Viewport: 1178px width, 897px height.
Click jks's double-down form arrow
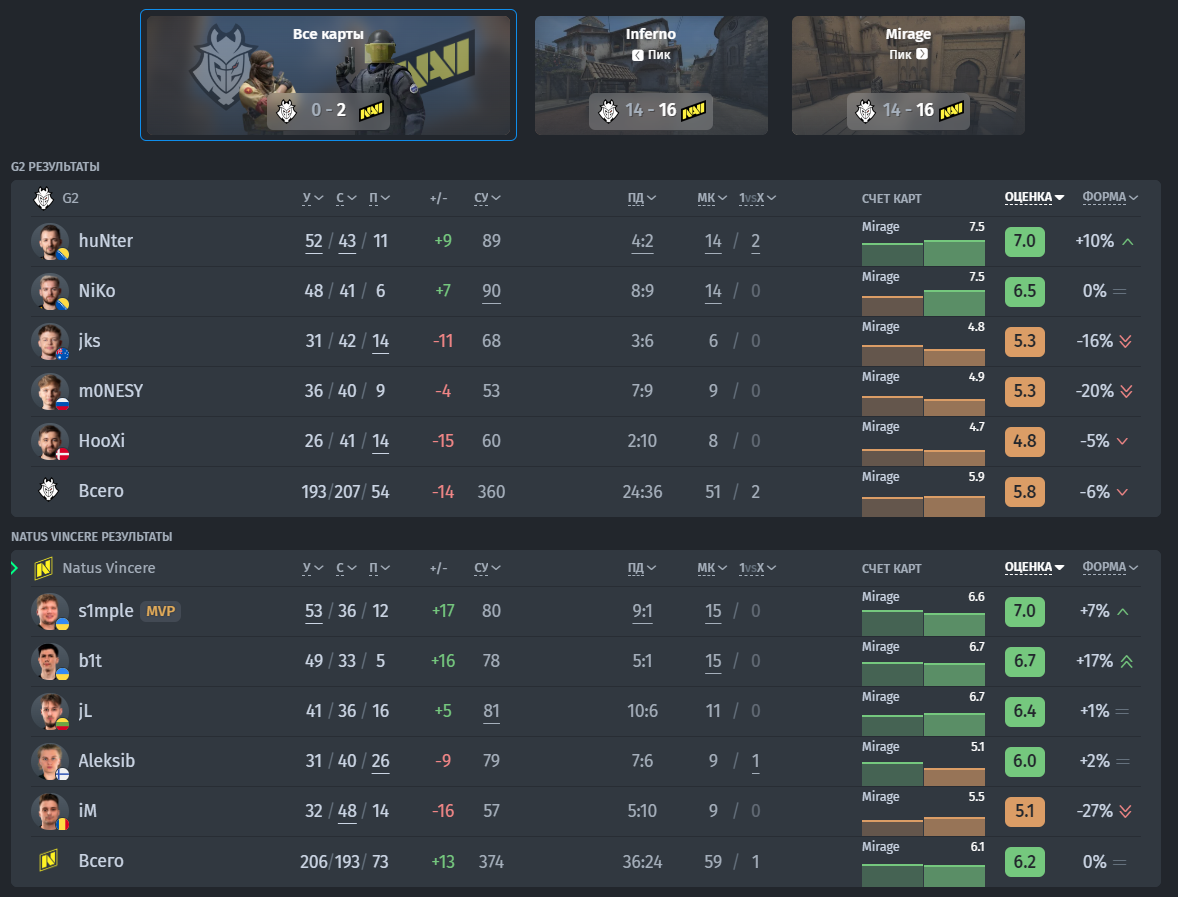click(1125, 341)
